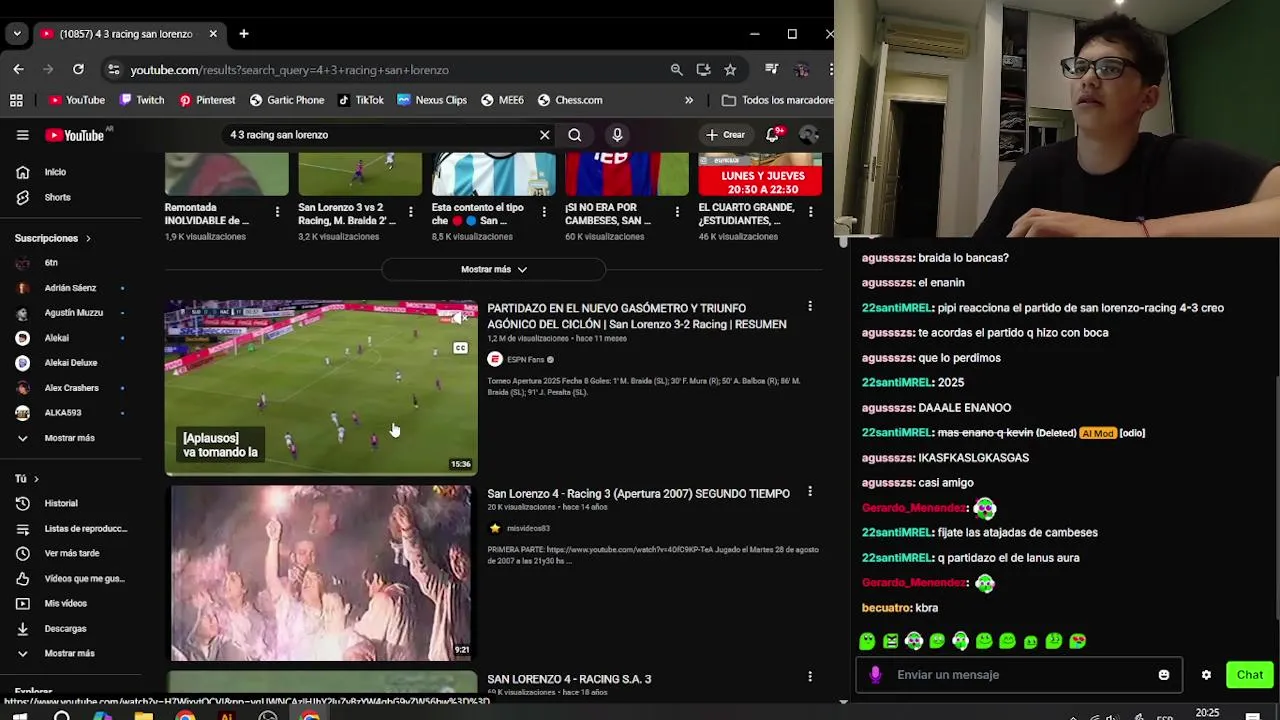Go to the YouTube logo home
This screenshot has width=1280, height=720.
pos(75,135)
